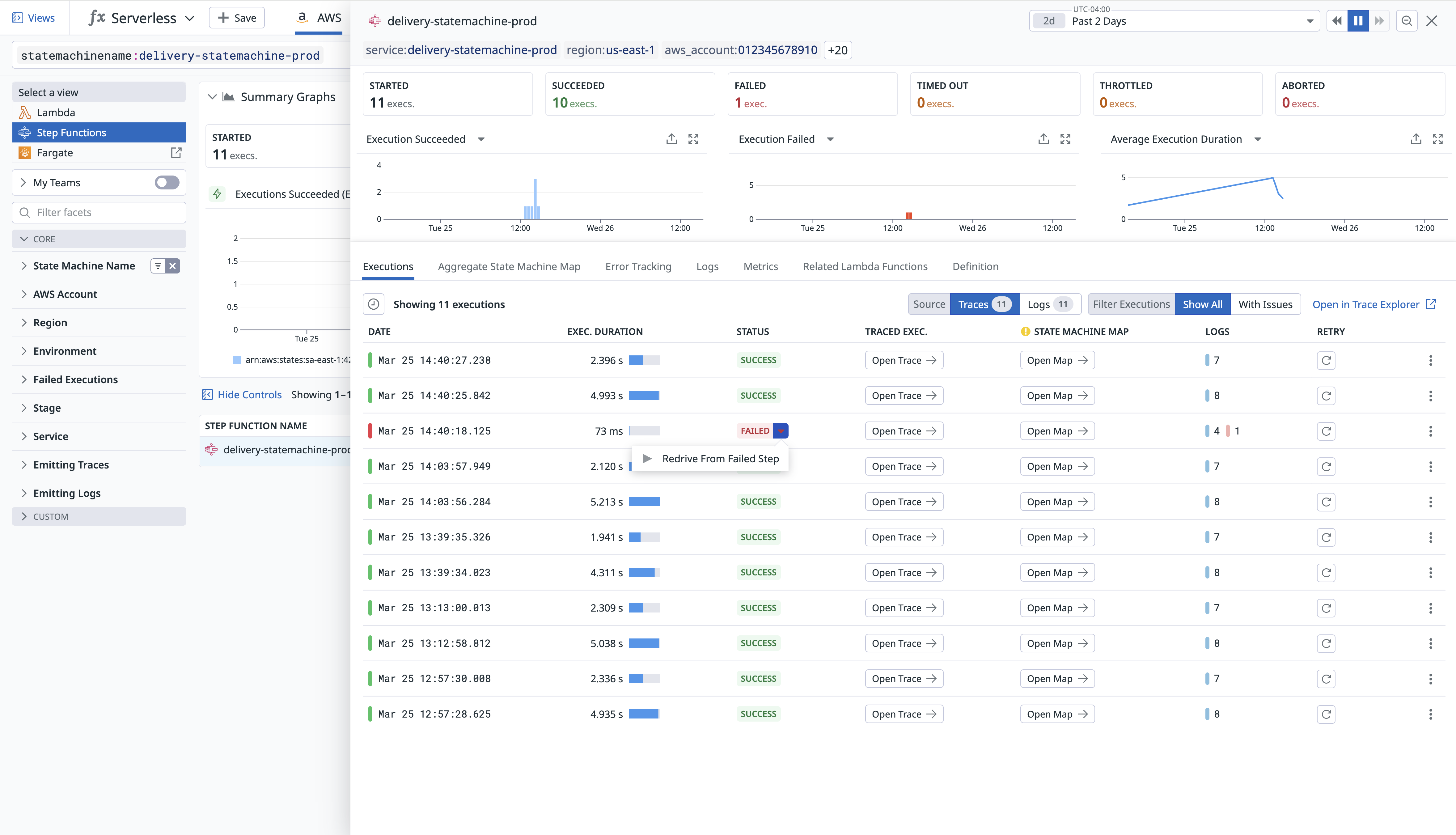The image size is (1456, 835).
Task: Open the Past 2 Days time dropdown
Action: coord(1309,21)
